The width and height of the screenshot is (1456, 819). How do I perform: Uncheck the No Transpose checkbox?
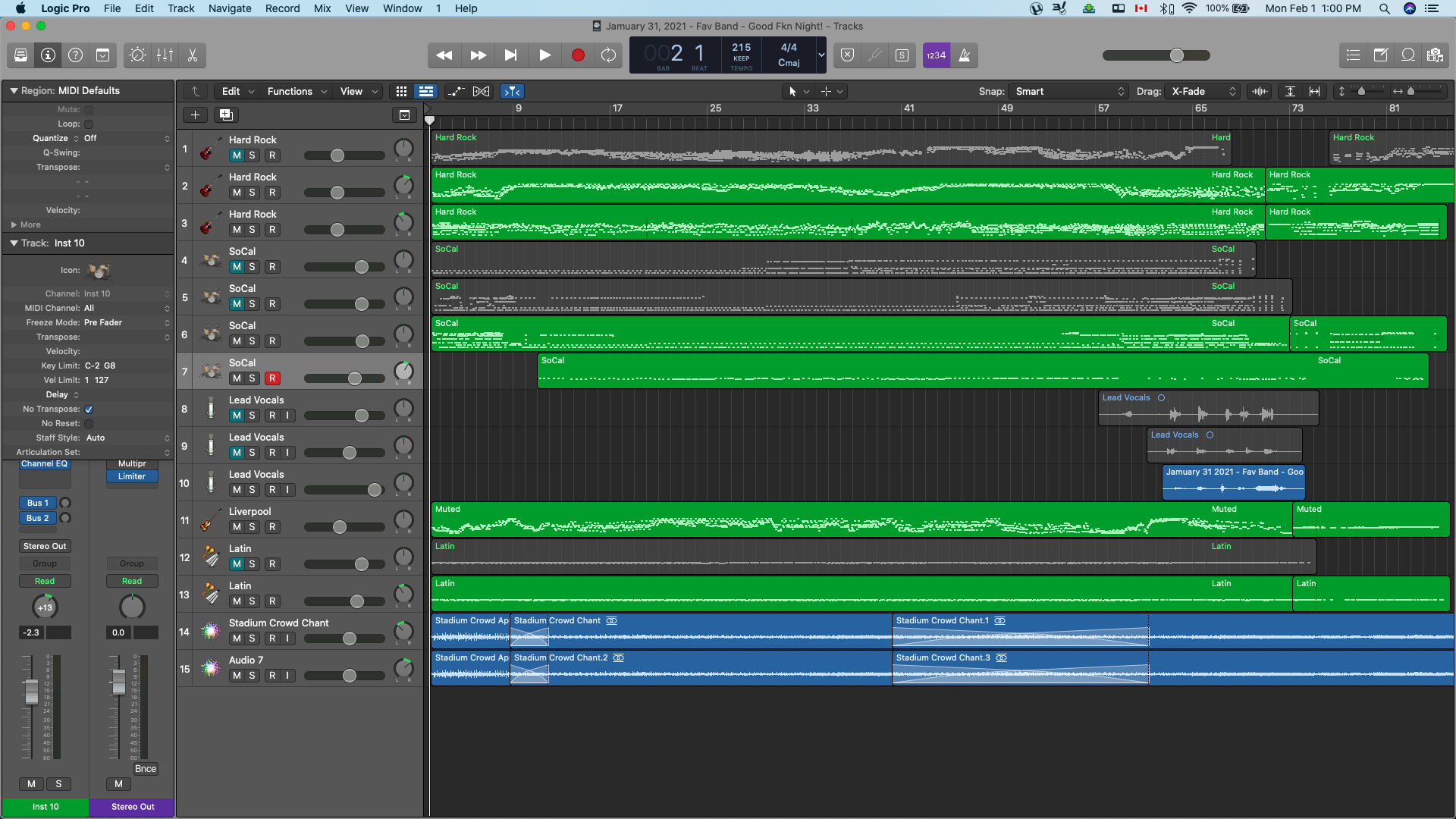tap(89, 409)
